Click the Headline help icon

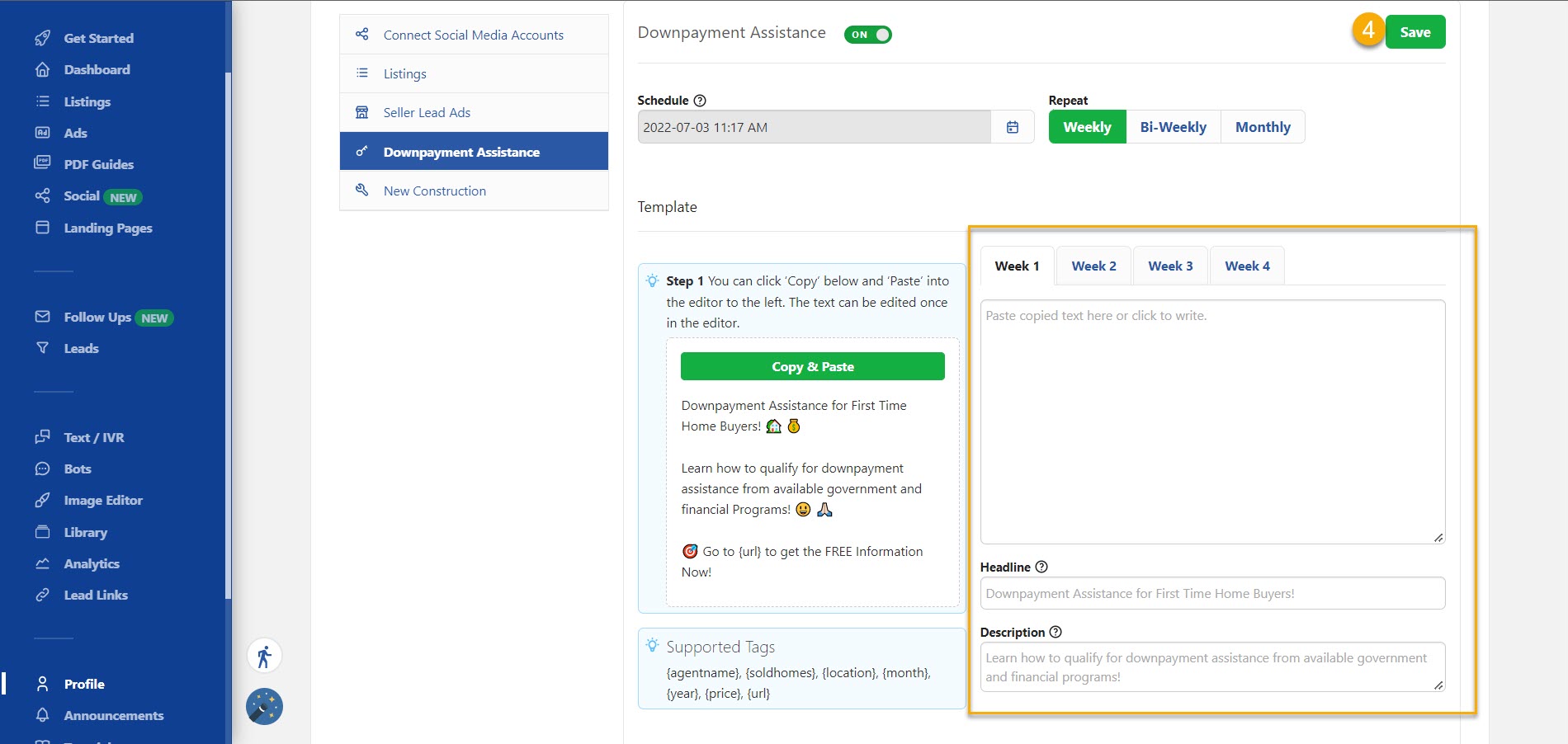coord(1041,567)
